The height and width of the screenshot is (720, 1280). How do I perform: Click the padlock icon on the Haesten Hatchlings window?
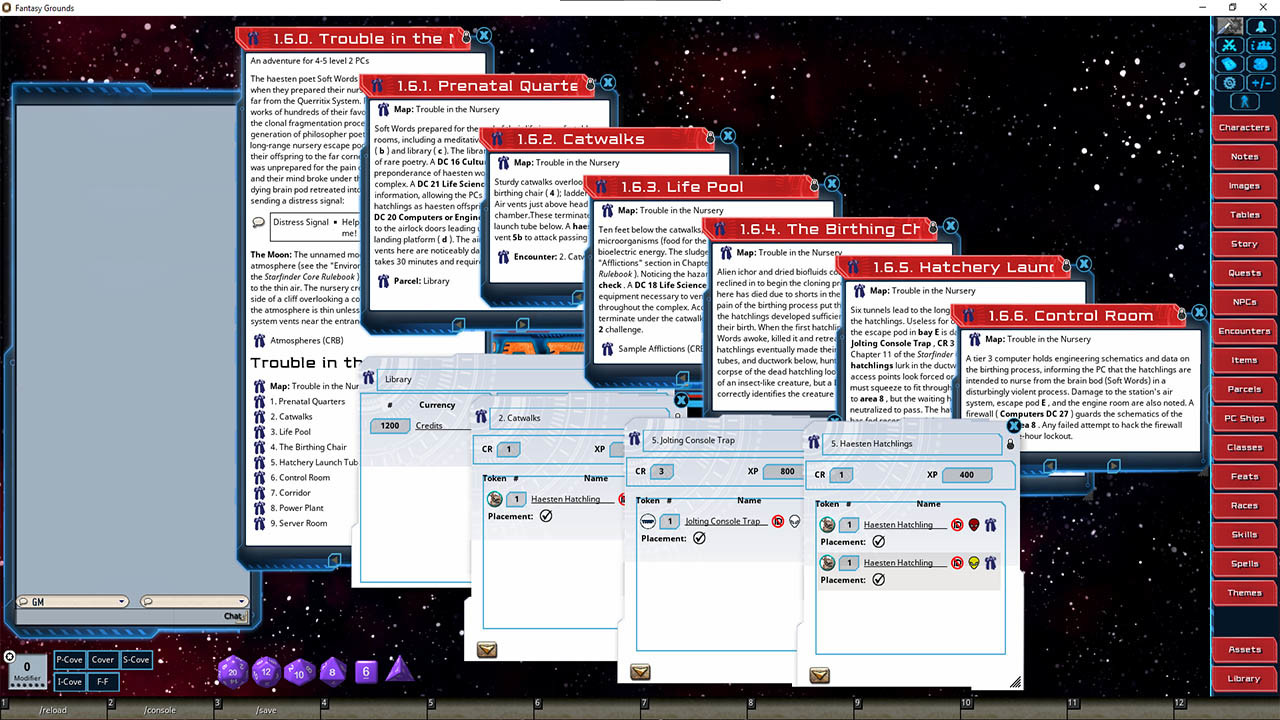[x=1010, y=443]
